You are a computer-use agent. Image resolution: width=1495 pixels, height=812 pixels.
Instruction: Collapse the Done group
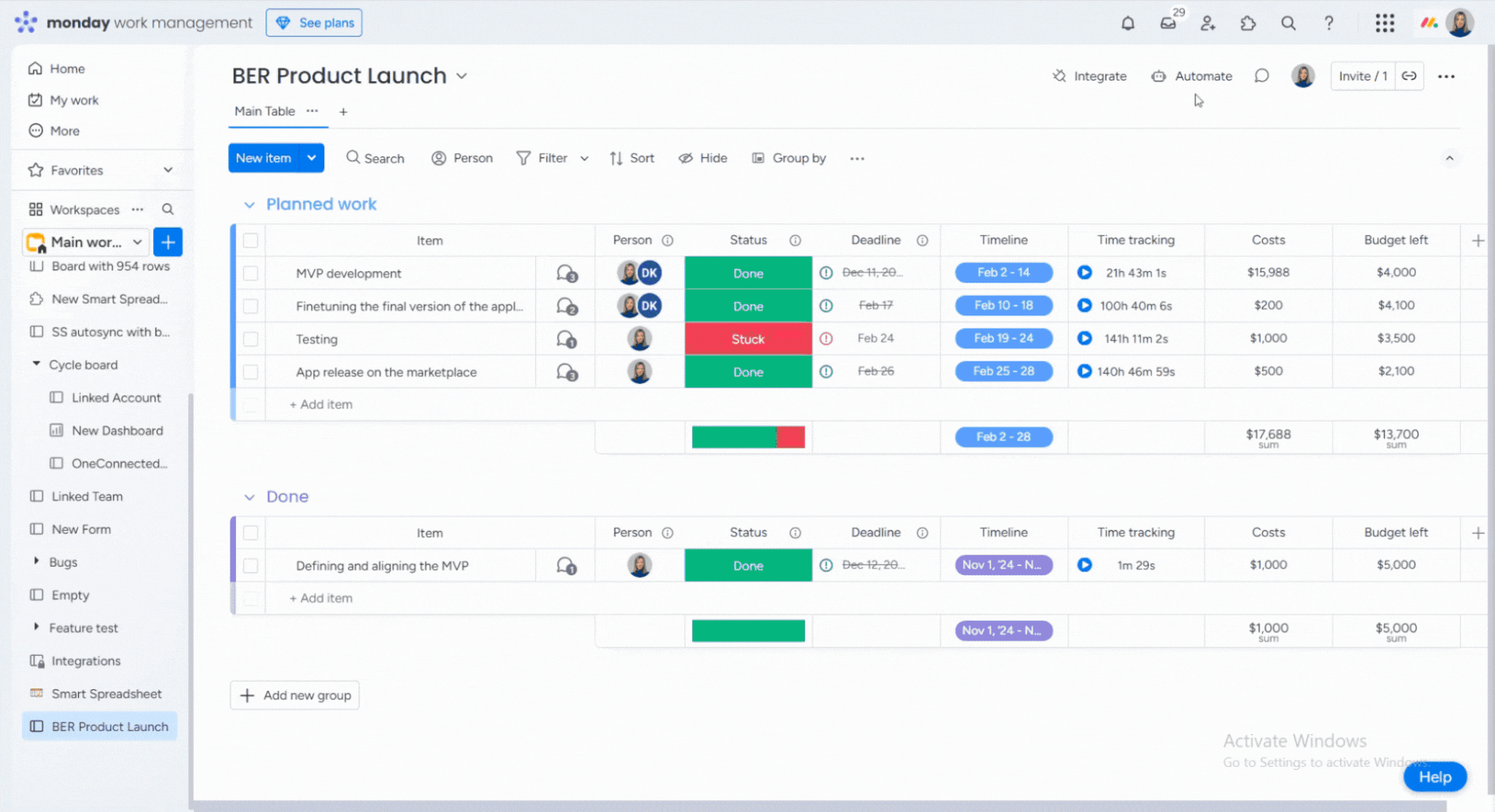(249, 497)
